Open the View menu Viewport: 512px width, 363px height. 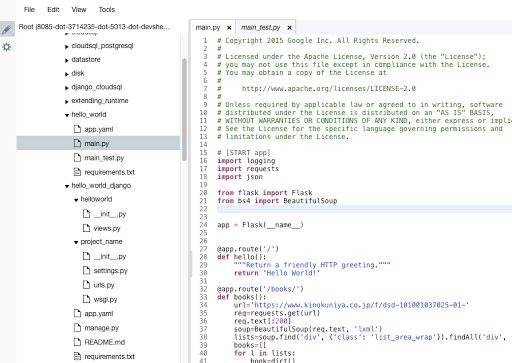click(x=79, y=10)
